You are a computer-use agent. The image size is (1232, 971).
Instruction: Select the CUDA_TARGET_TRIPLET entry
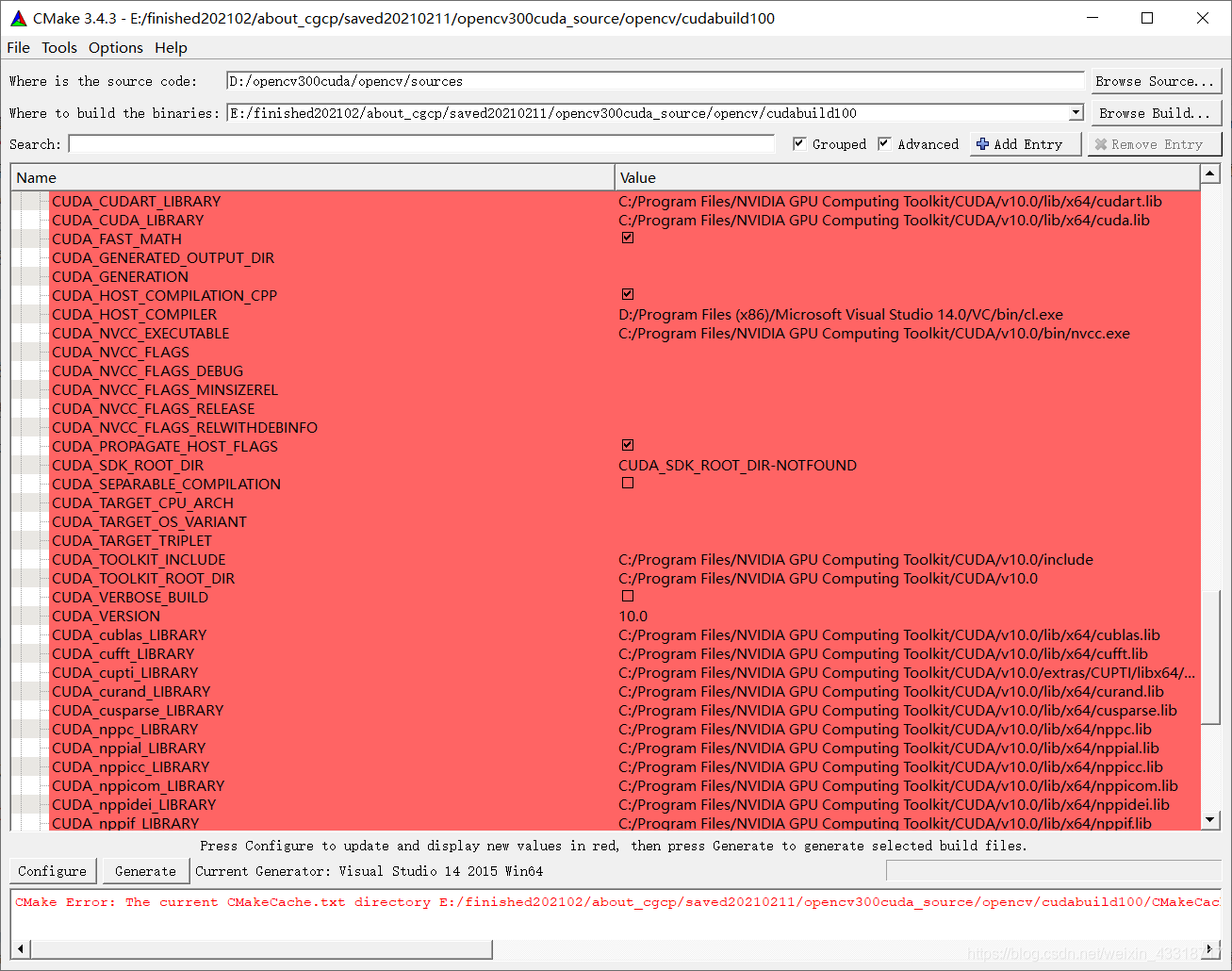(x=132, y=540)
